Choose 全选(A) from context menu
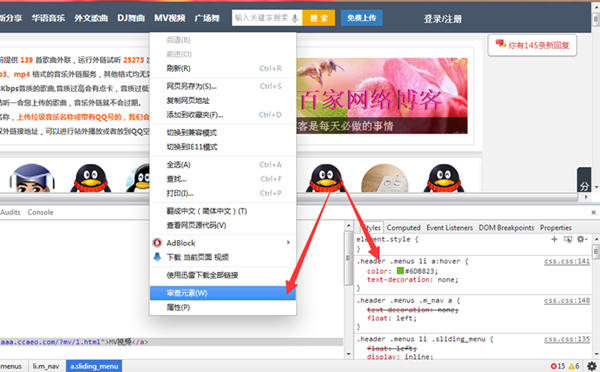 coord(223,165)
